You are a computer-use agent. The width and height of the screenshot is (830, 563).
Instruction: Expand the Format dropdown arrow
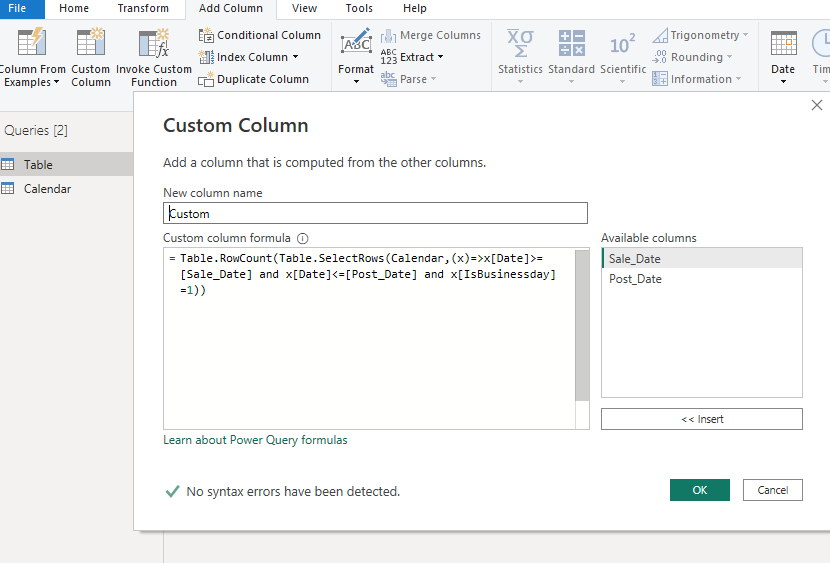pos(356,81)
